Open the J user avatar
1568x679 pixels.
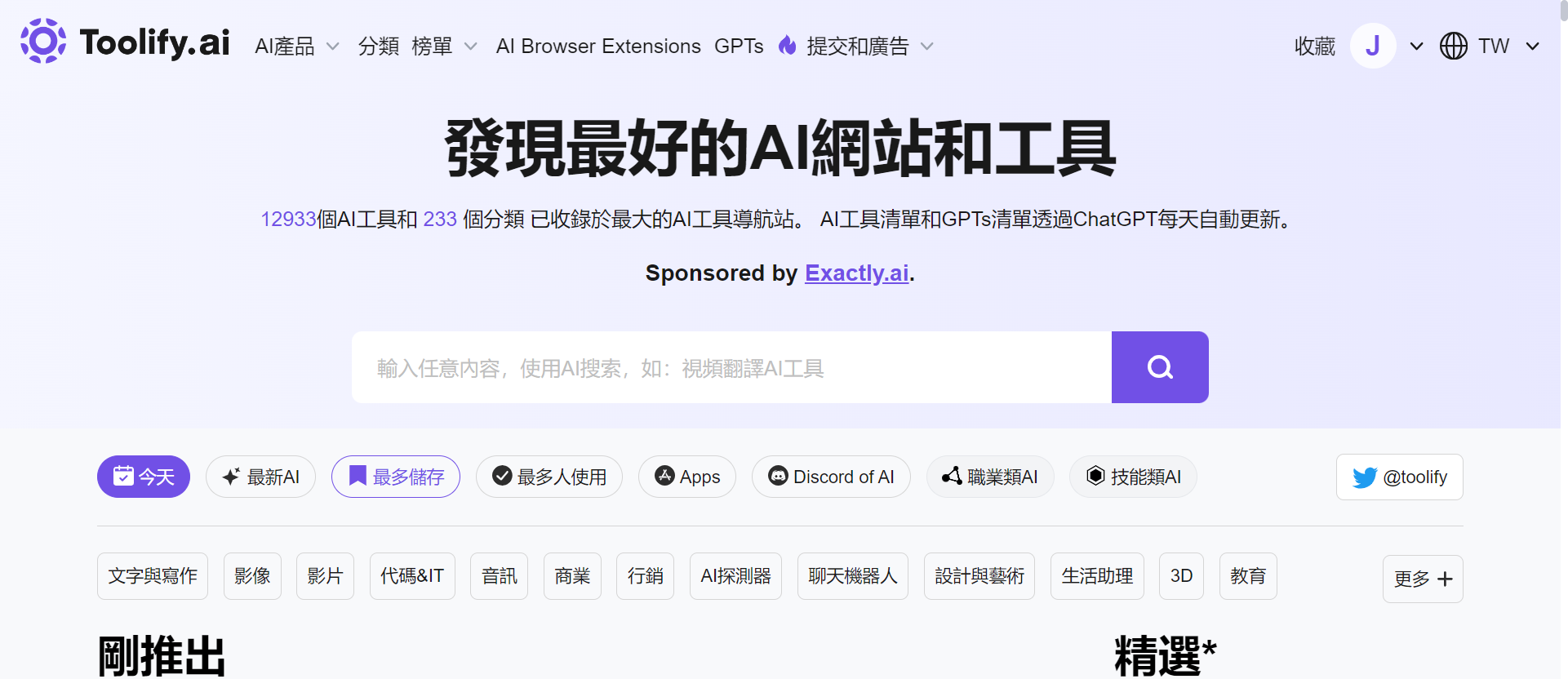pyautogui.click(x=1373, y=46)
